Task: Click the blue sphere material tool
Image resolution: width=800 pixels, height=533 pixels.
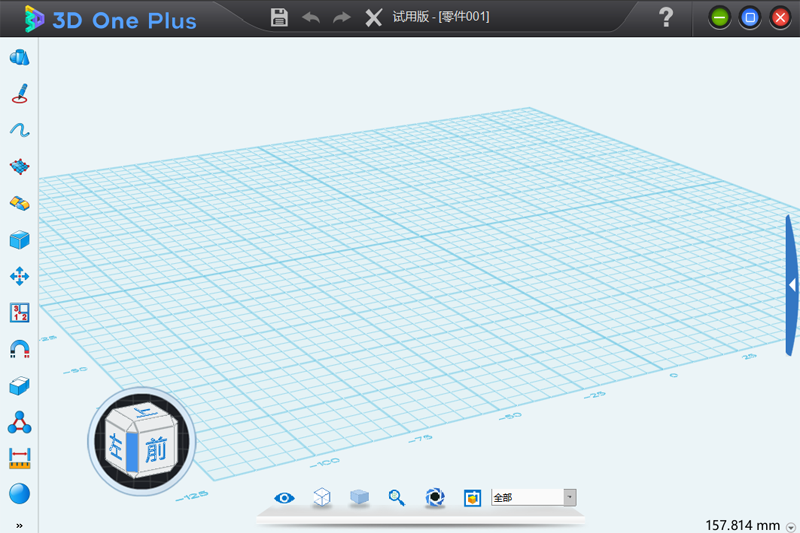Action: tap(19, 493)
